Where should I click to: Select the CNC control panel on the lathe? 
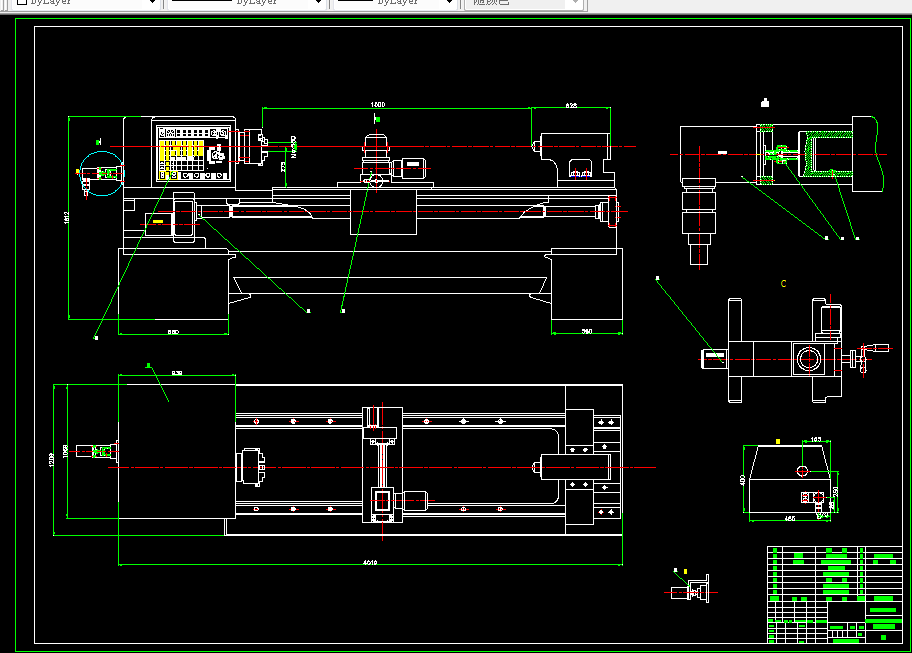point(194,153)
